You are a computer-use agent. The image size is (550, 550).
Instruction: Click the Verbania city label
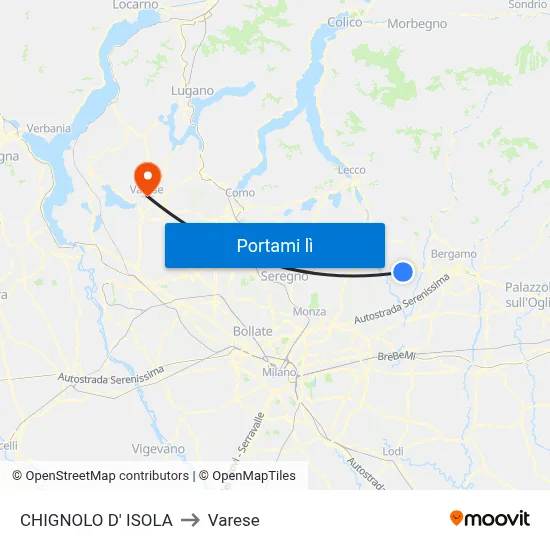click(49, 128)
